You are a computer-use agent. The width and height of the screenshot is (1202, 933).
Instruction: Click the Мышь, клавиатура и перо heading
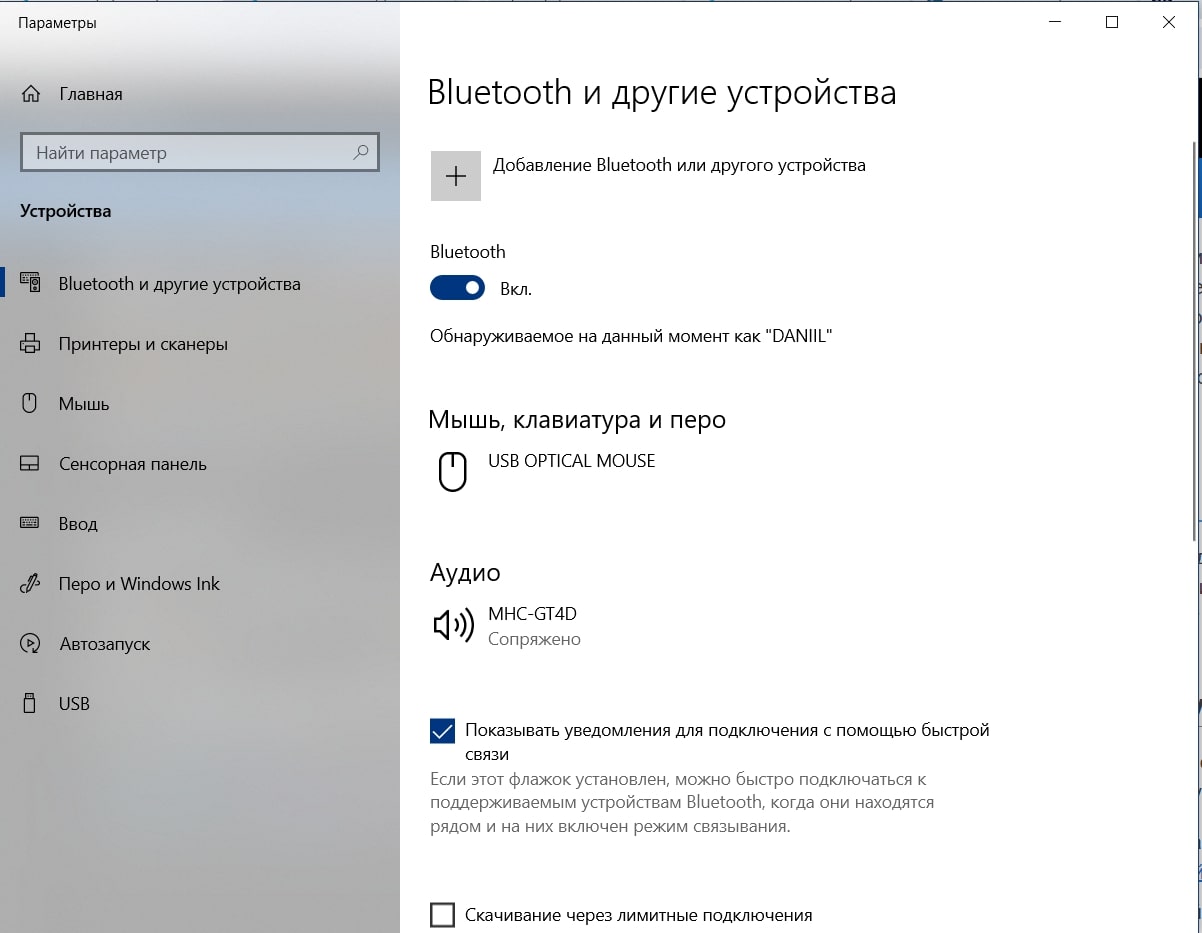point(577,420)
